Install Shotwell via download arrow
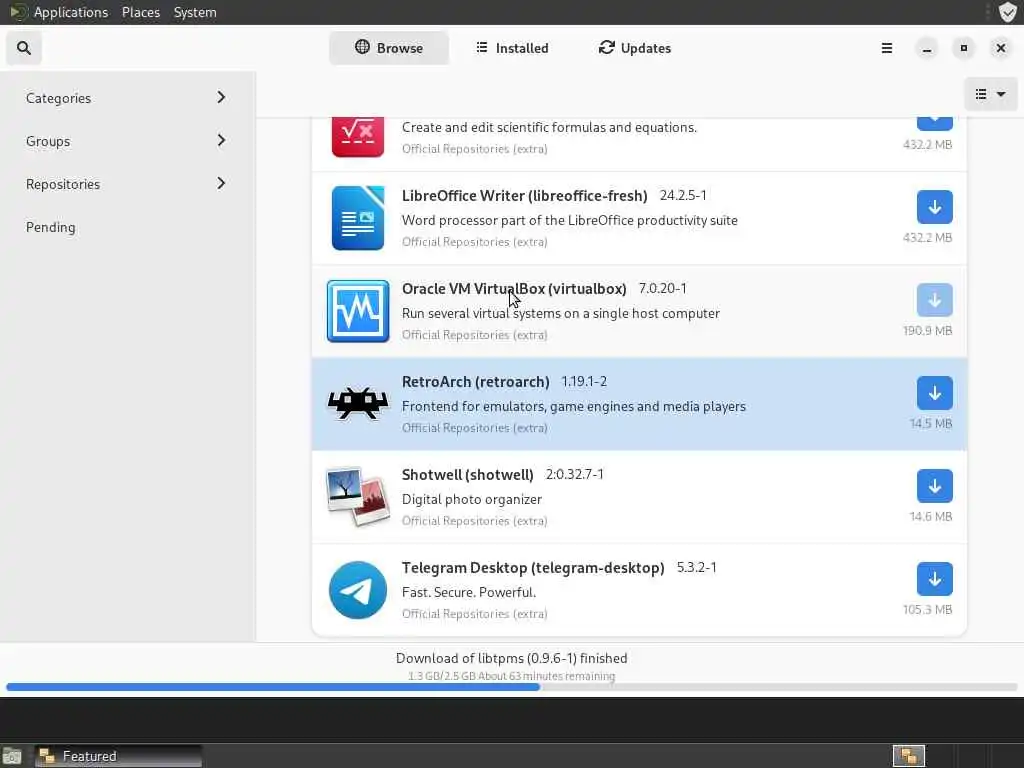Image resolution: width=1024 pixels, height=768 pixels. [935, 487]
